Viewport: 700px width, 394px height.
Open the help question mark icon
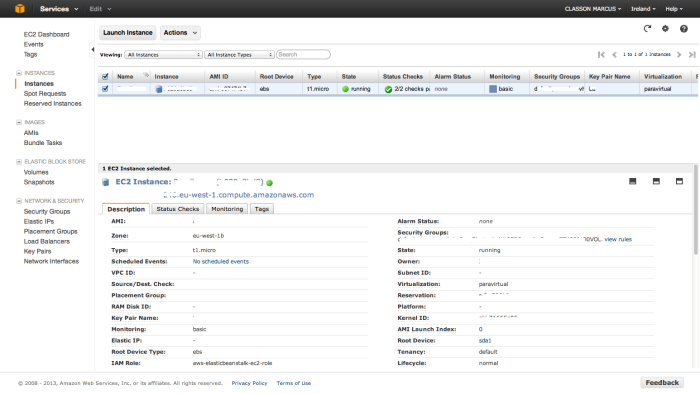pos(683,29)
